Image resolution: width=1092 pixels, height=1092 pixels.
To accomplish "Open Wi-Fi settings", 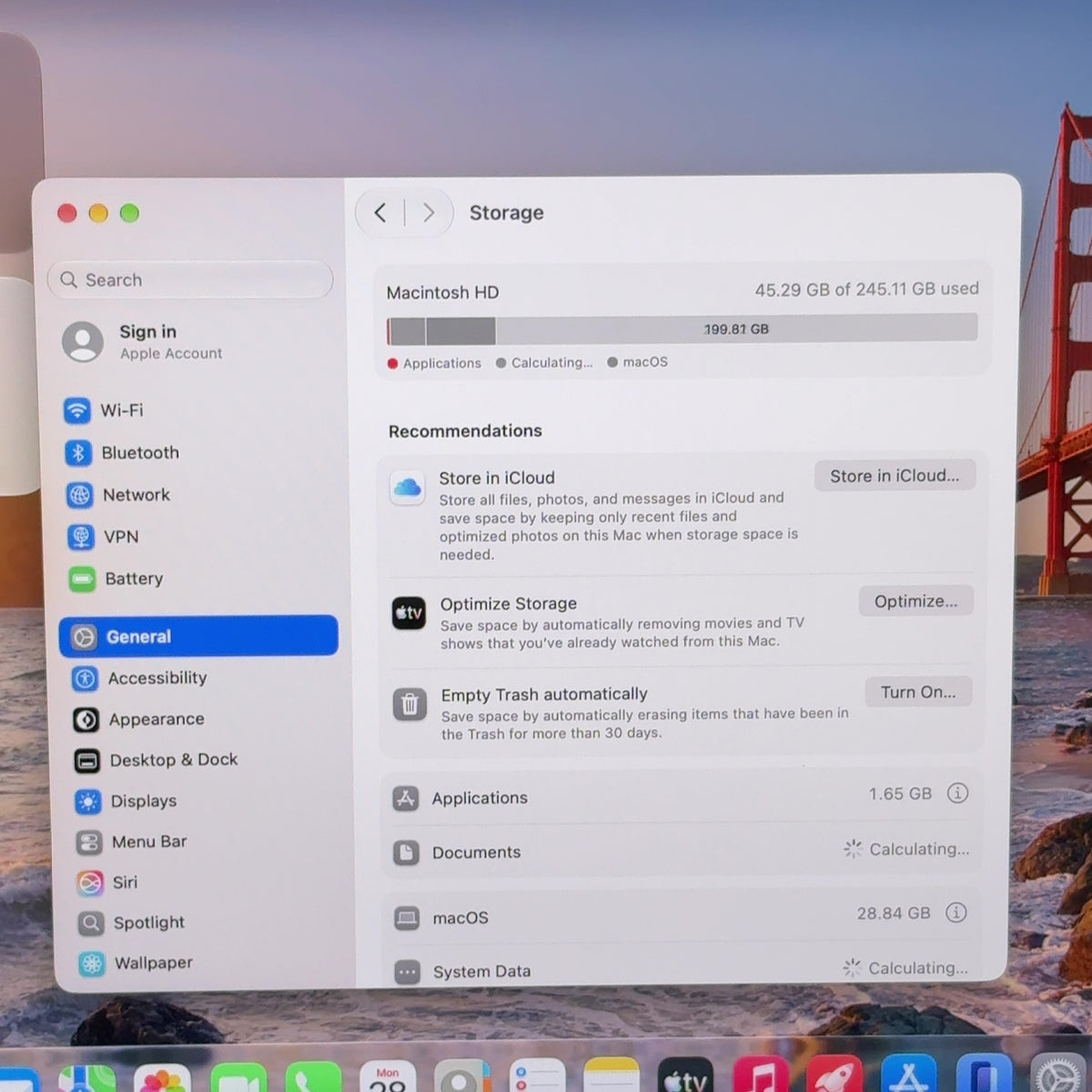I will (105, 410).
